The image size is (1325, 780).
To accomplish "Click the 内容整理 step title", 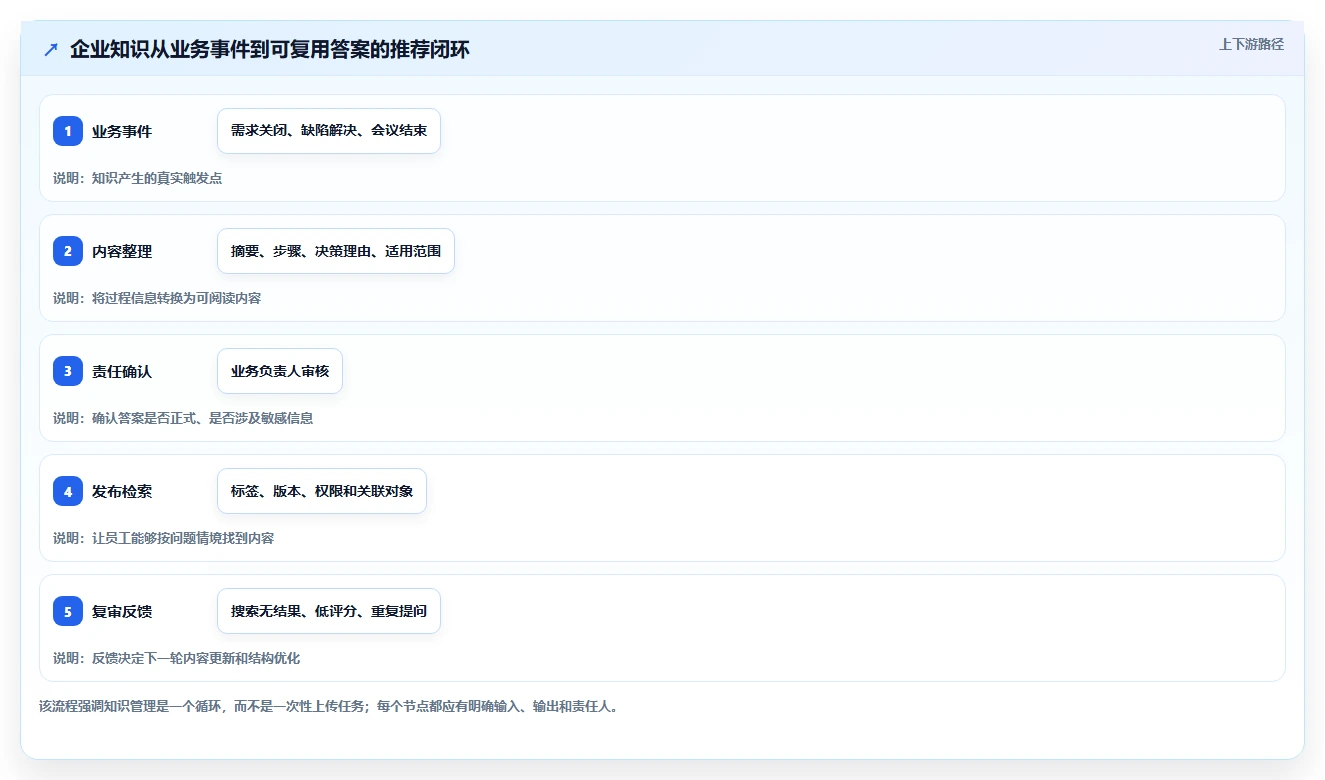I will point(122,251).
